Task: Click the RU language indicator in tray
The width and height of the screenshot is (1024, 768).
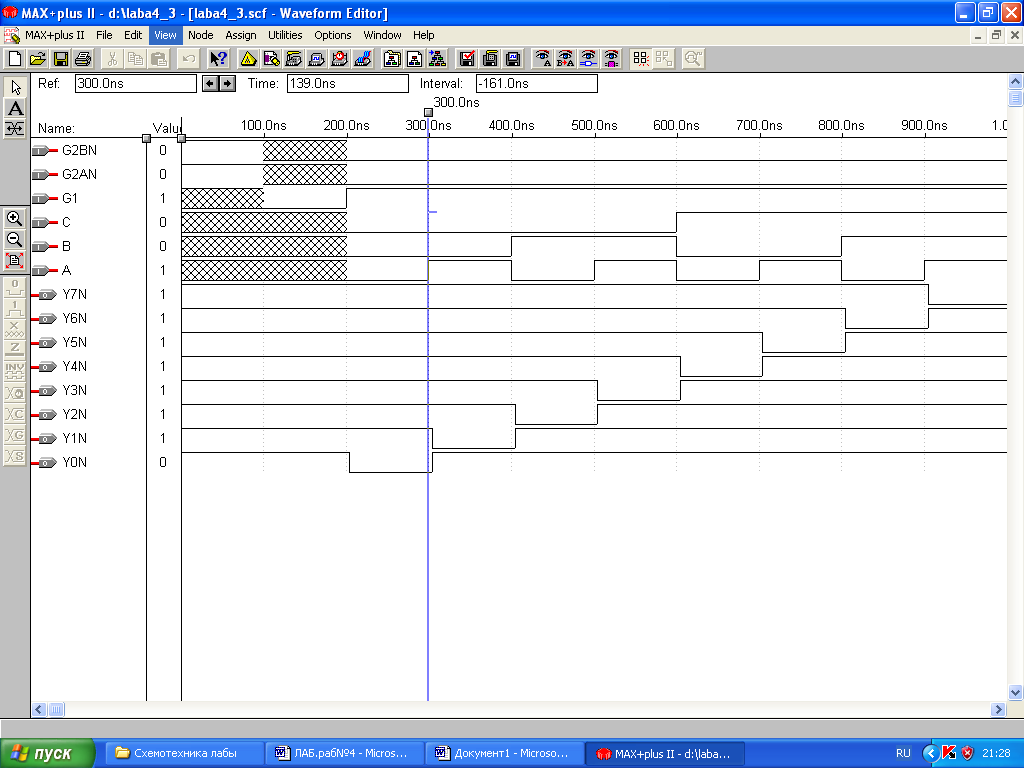Action: 903,753
